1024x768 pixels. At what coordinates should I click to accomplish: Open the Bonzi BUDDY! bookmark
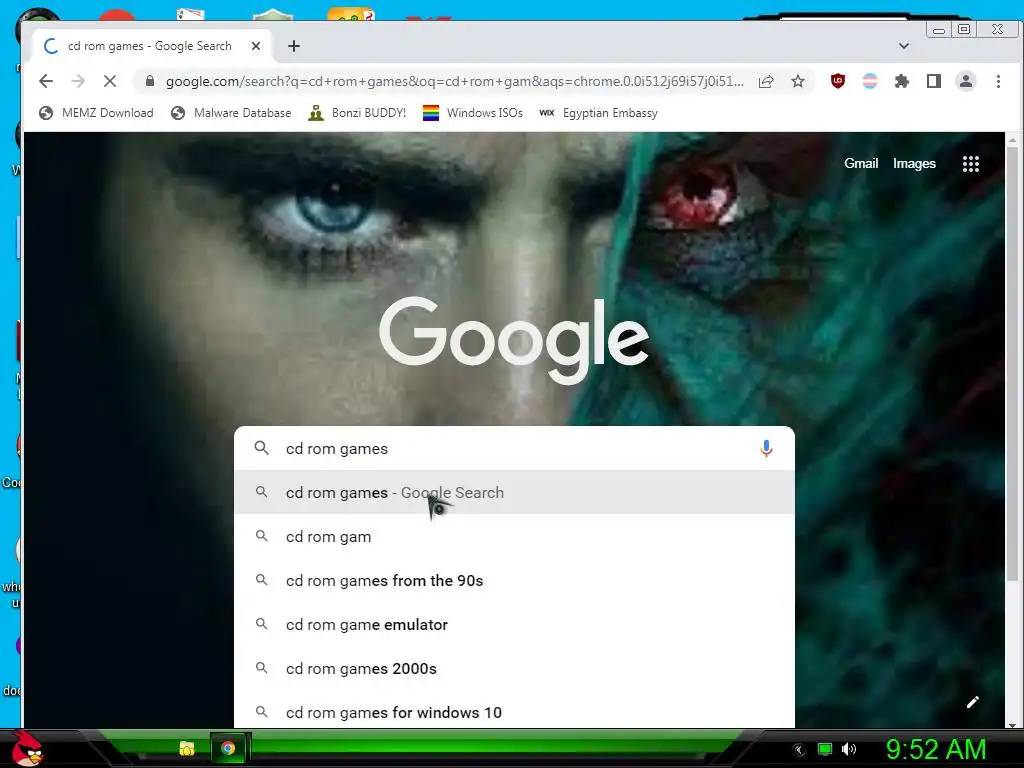[357, 113]
